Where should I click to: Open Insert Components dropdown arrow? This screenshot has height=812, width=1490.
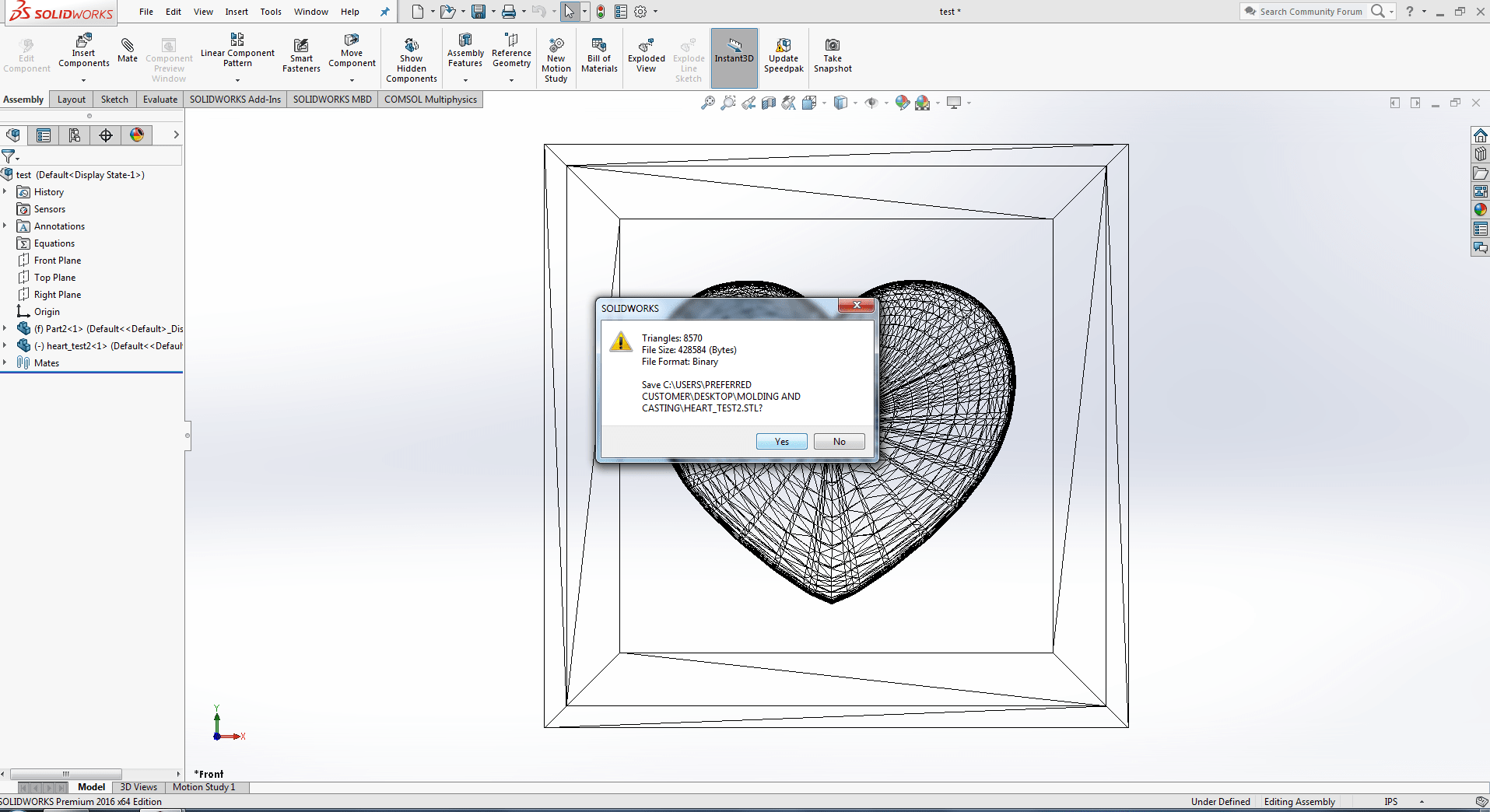tap(83, 80)
